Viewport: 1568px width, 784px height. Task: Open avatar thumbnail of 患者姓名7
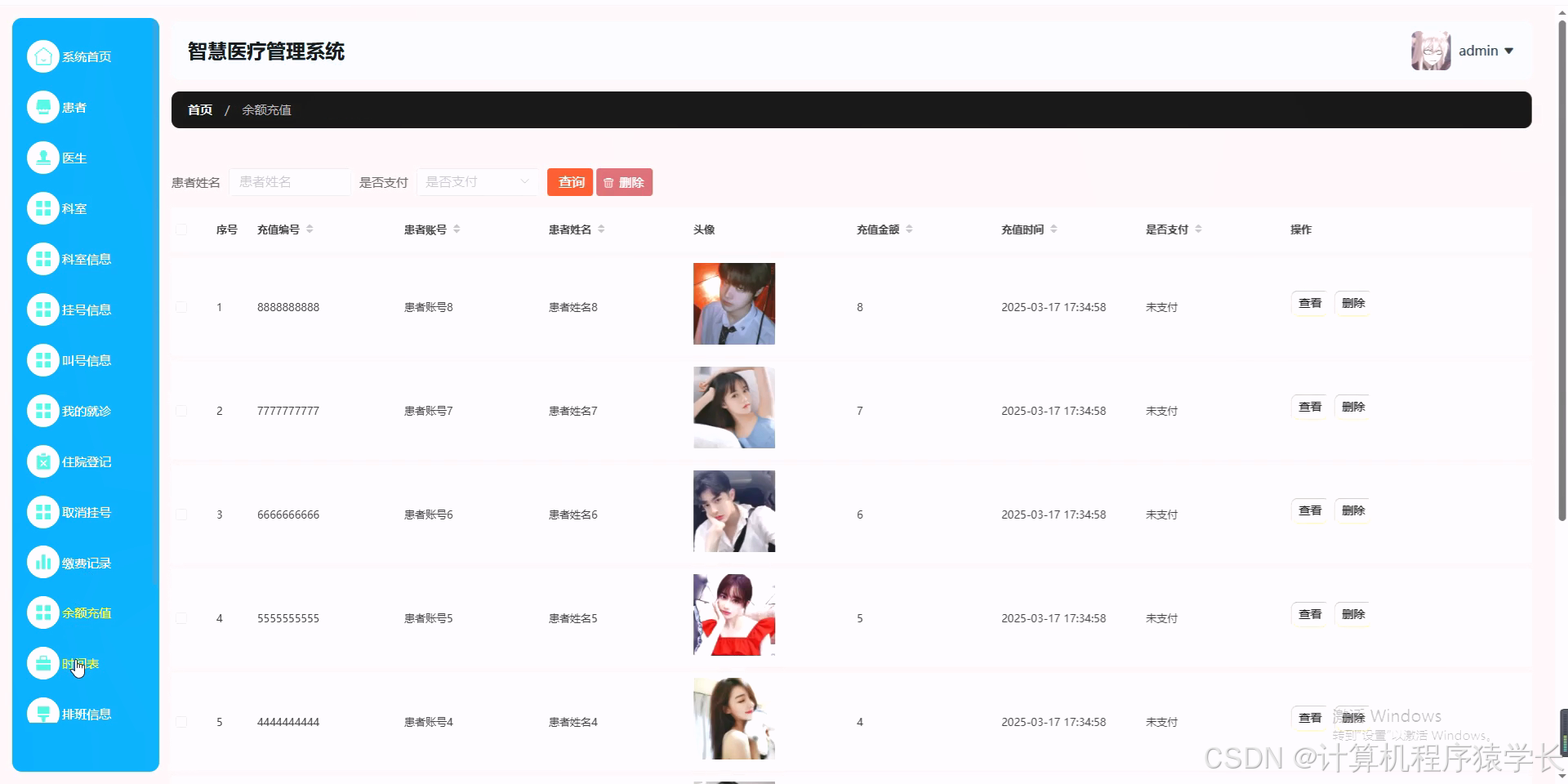(x=734, y=408)
